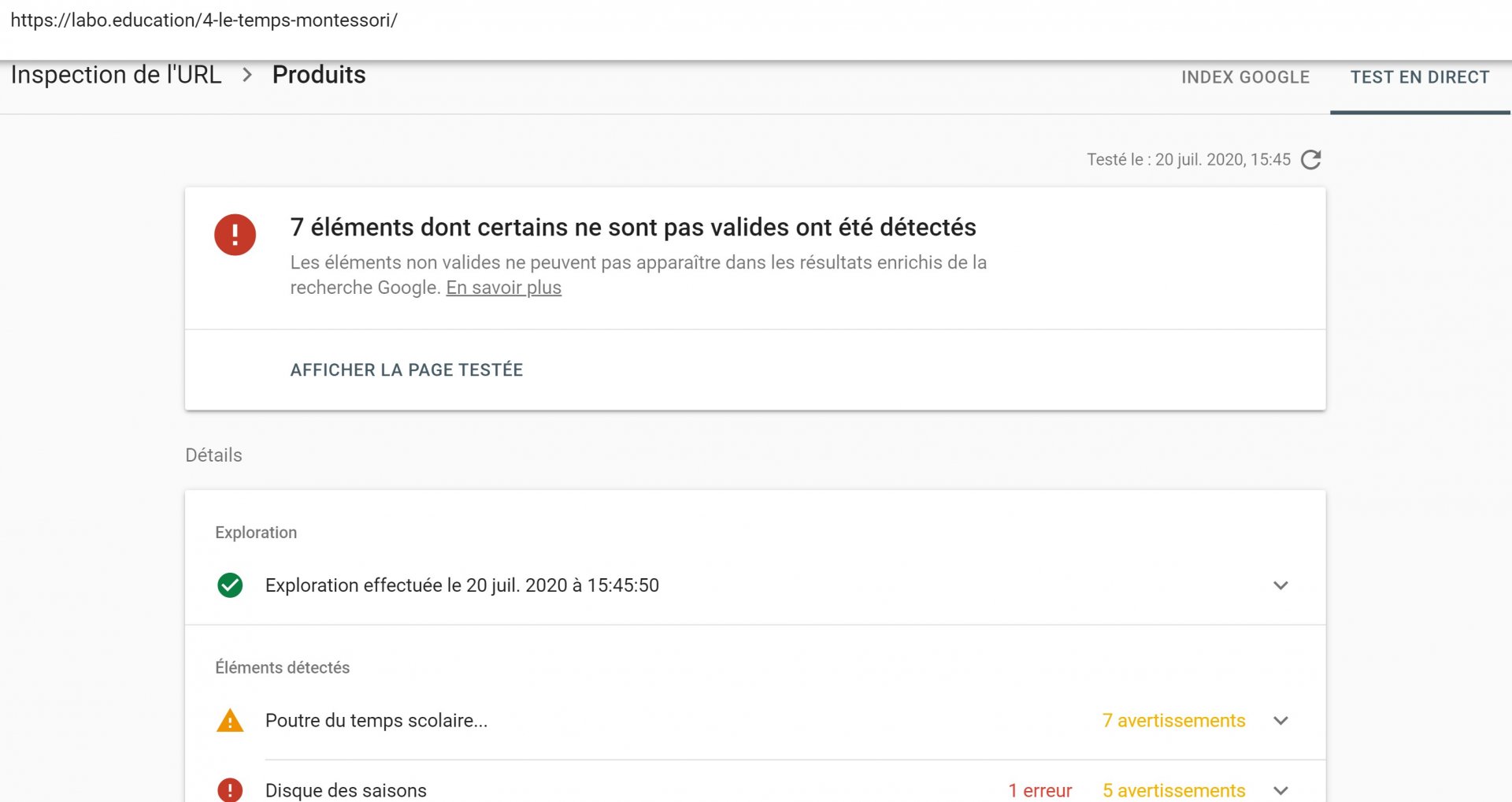
Task: Click the orange warning triangle for Poutre du temps
Action: tap(230, 721)
